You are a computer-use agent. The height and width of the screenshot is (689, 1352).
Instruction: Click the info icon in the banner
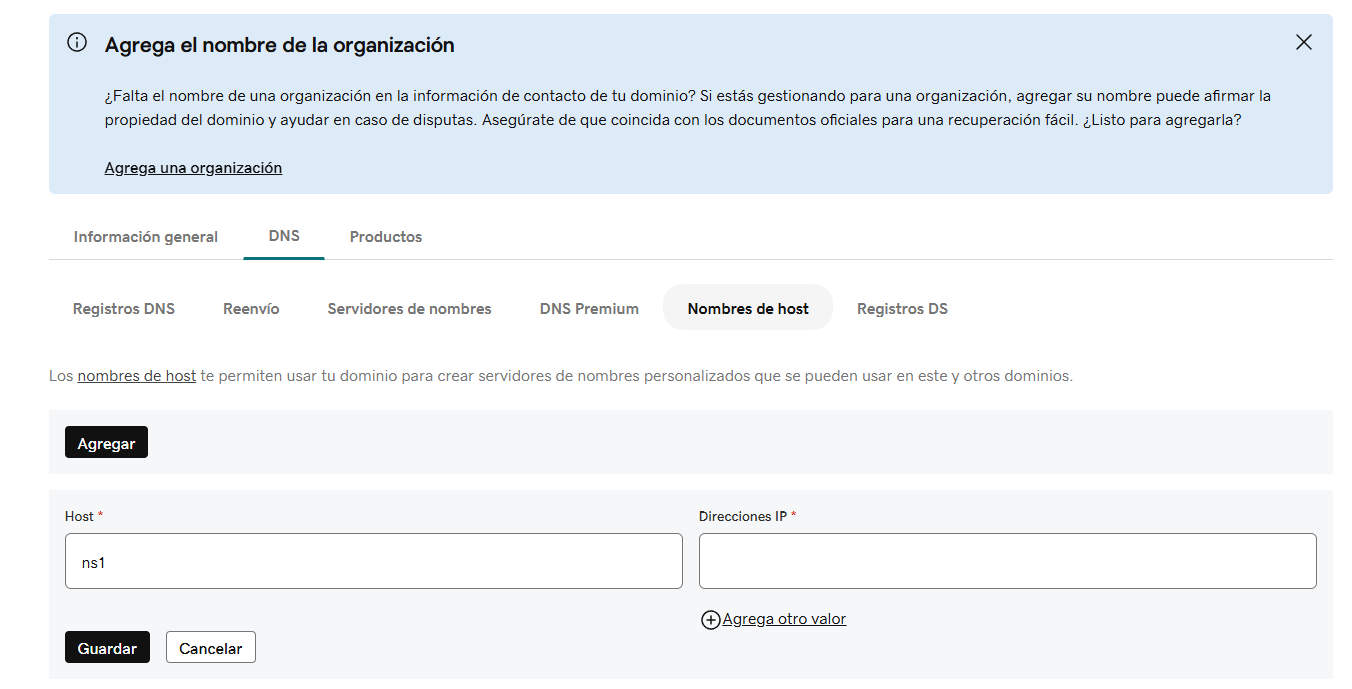pyautogui.click(x=77, y=42)
